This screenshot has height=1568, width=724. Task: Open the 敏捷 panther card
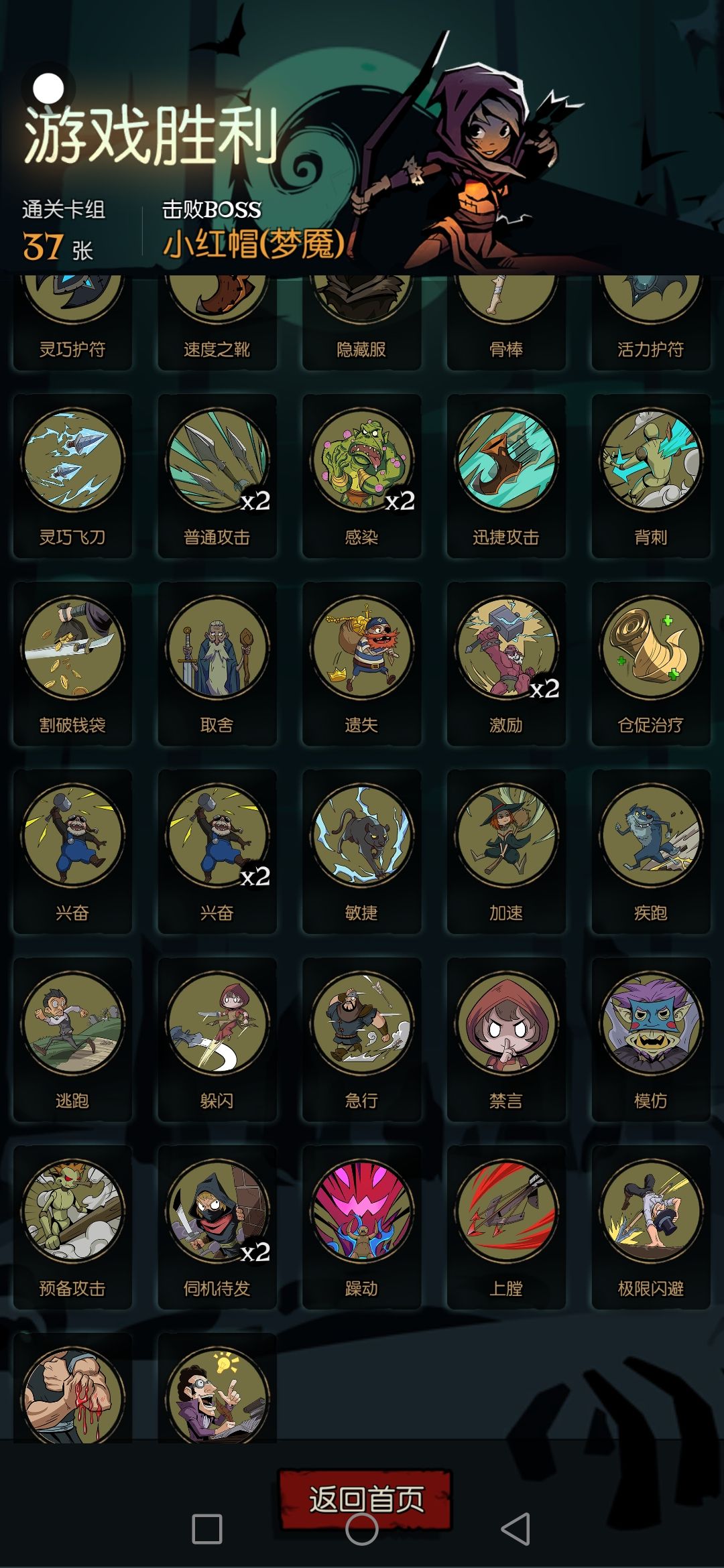[362, 852]
